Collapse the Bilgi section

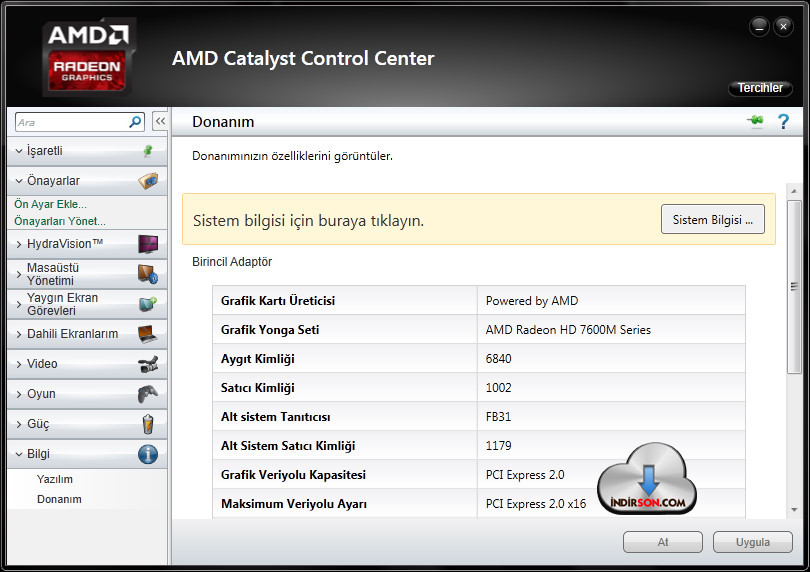(19, 454)
